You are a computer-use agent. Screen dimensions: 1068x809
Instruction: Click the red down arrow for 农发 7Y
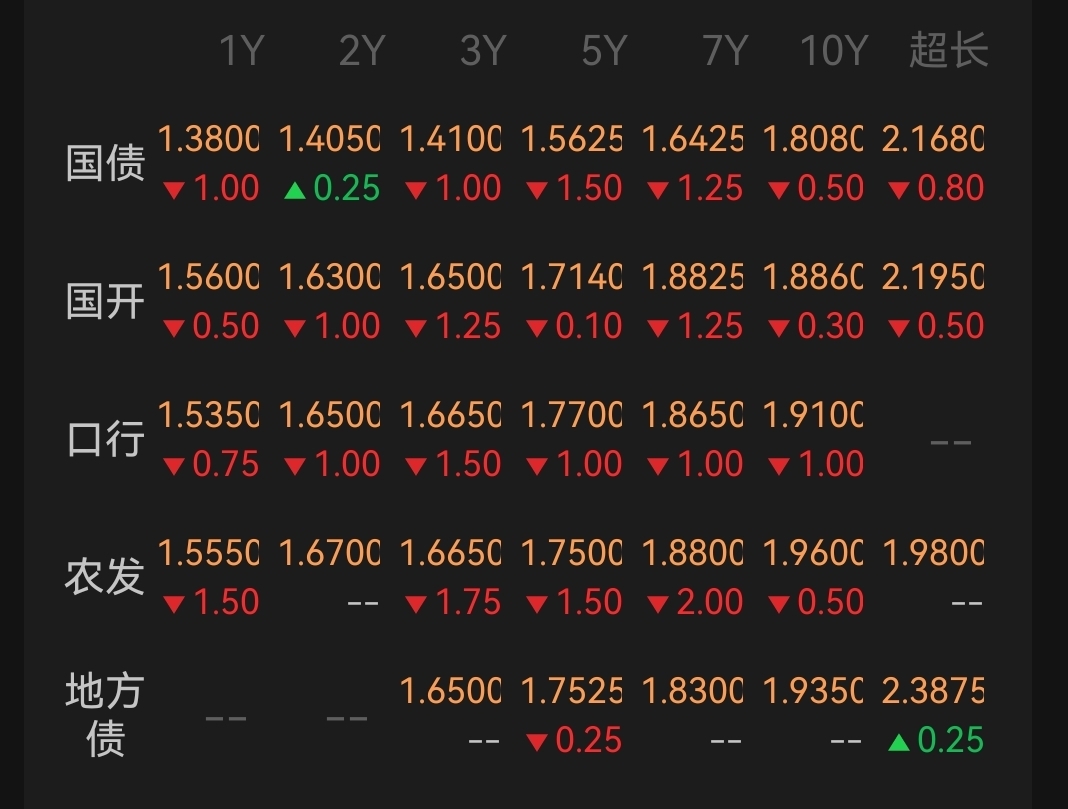click(657, 603)
